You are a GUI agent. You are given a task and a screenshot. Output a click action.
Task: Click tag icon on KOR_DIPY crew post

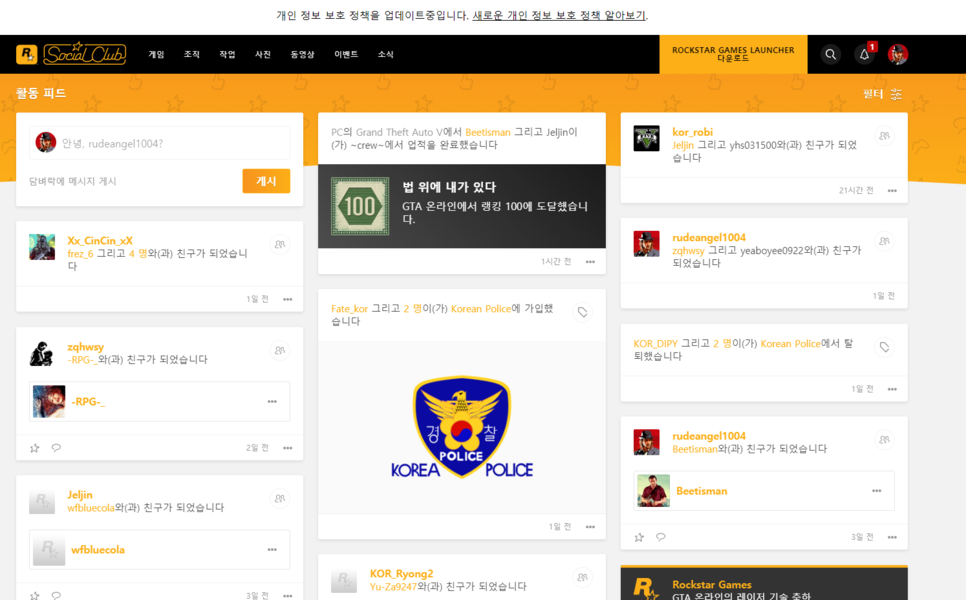pyautogui.click(x=884, y=347)
